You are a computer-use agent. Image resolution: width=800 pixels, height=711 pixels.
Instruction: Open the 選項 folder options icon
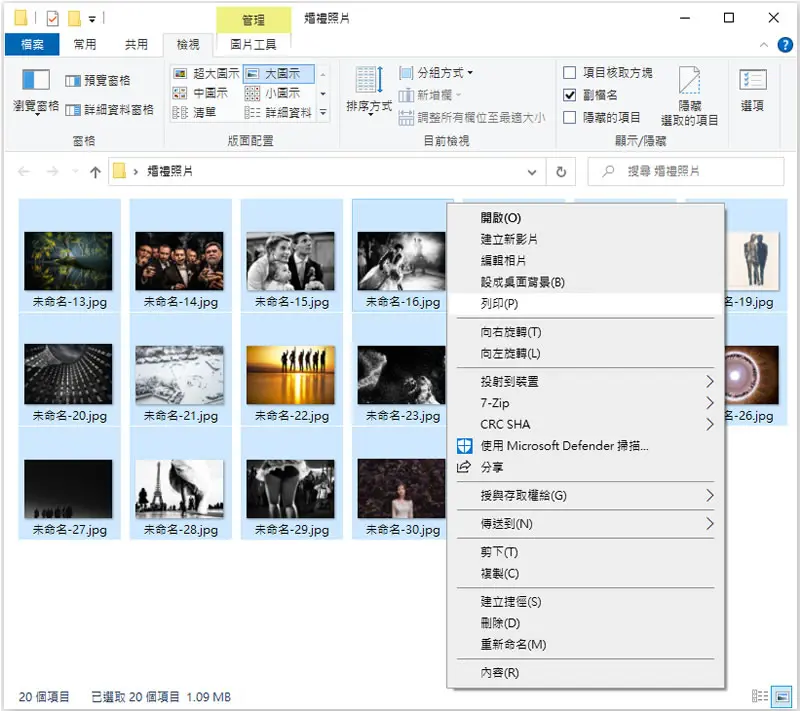[753, 80]
